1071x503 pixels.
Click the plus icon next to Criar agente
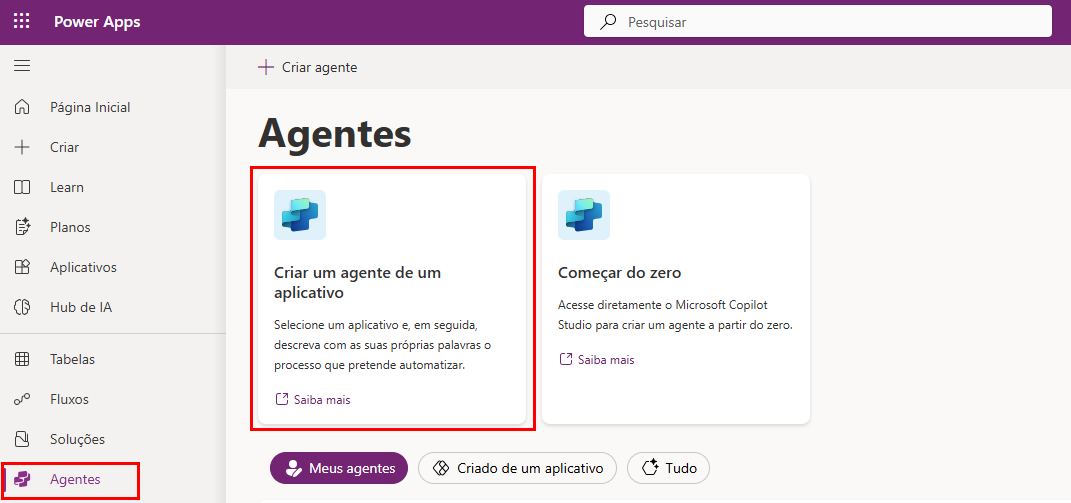pyautogui.click(x=265, y=67)
